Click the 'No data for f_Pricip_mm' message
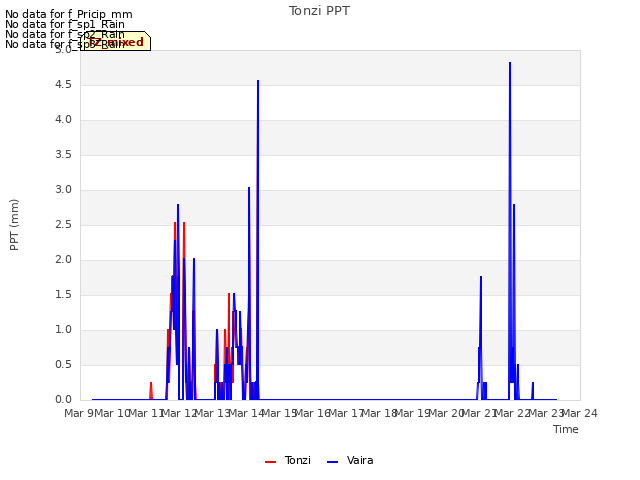The height and width of the screenshot is (480, 640). [x=69, y=14]
